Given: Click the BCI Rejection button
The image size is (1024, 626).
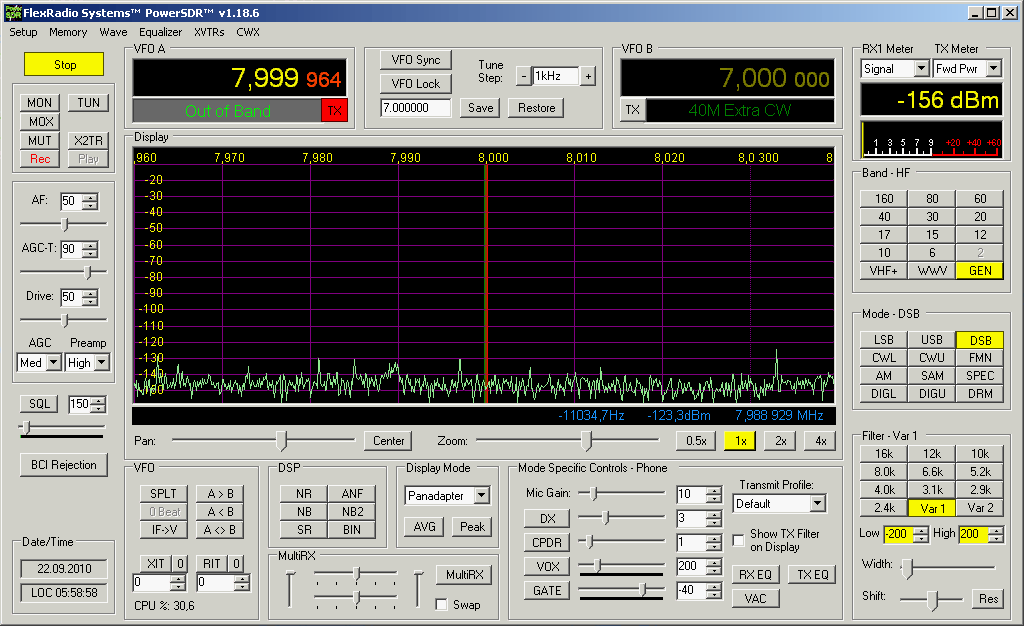Looking at the screenshot, I should click(x=64, y=465).
